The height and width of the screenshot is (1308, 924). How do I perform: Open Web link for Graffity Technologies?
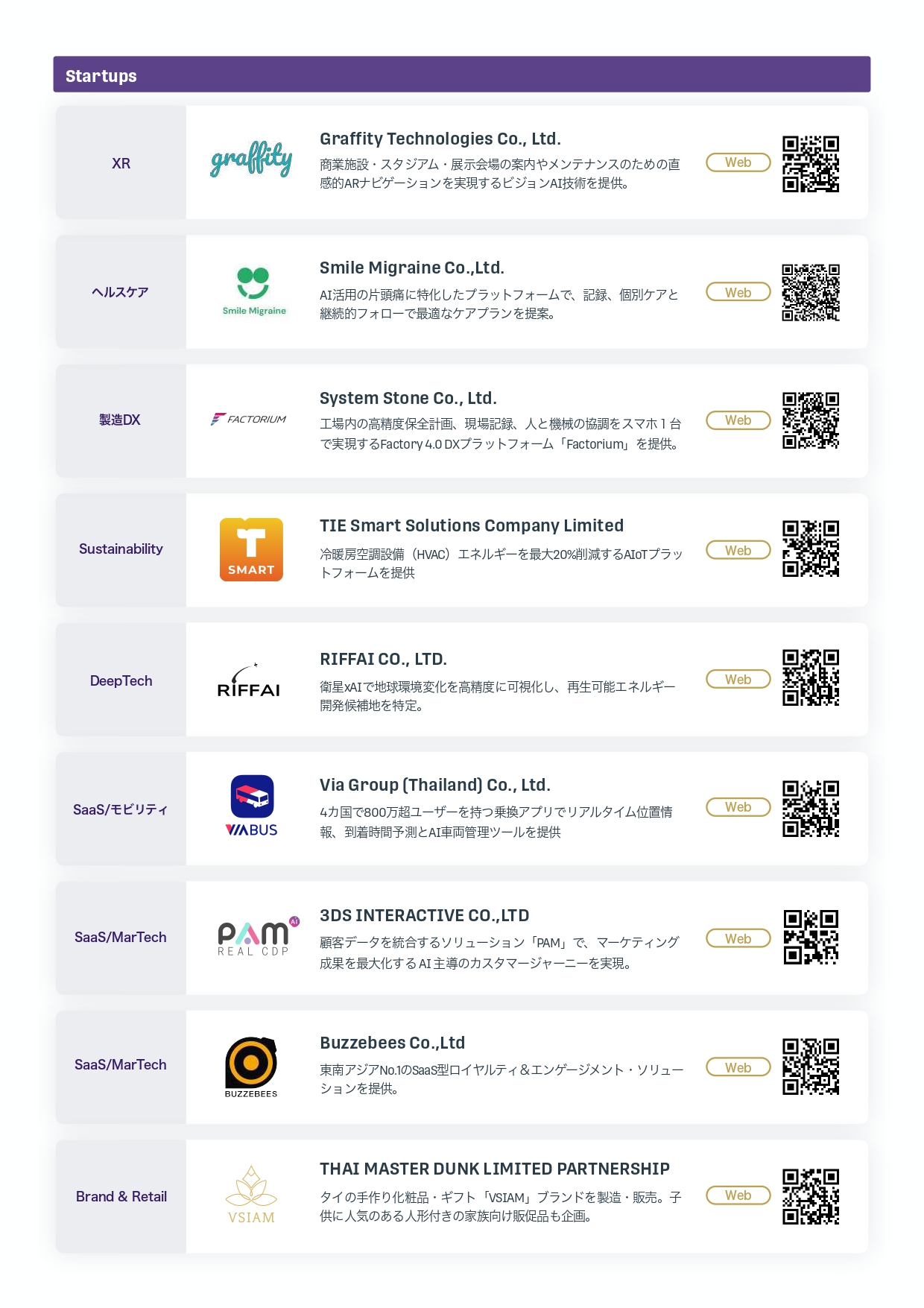pyautogui.click(x=738, y=162)
